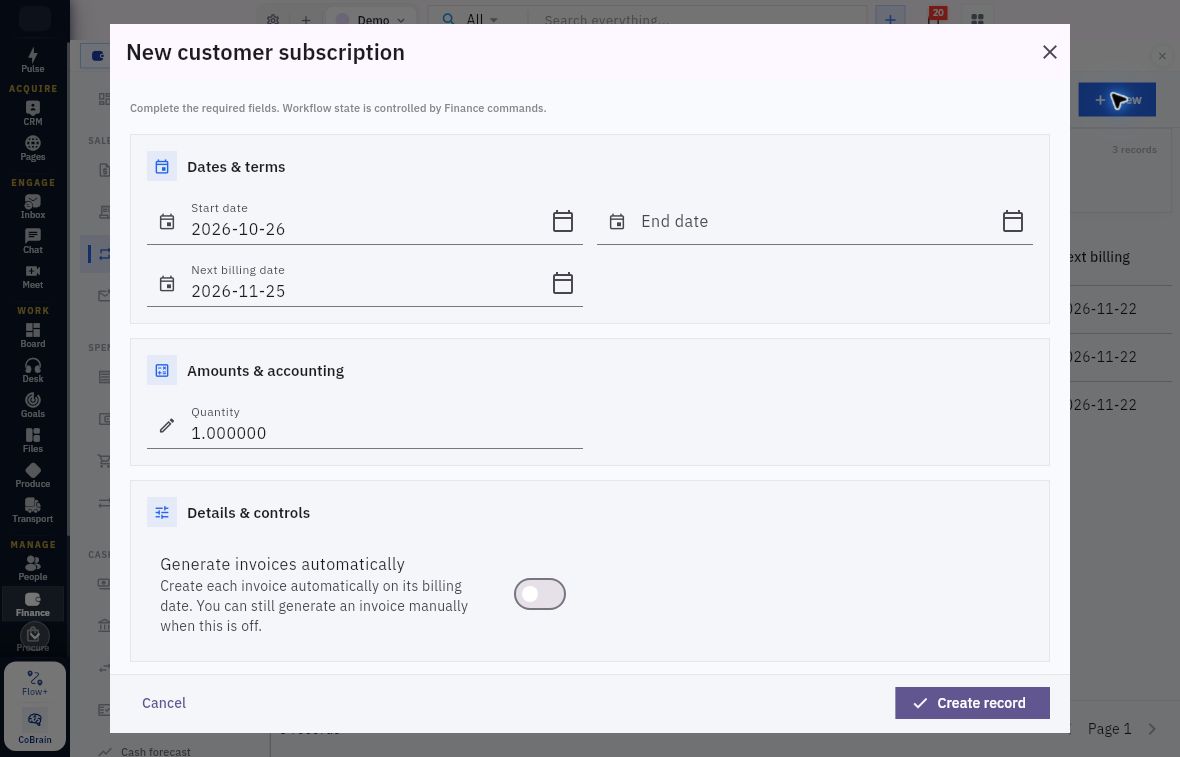Open the Goals module

coord(32,405)
